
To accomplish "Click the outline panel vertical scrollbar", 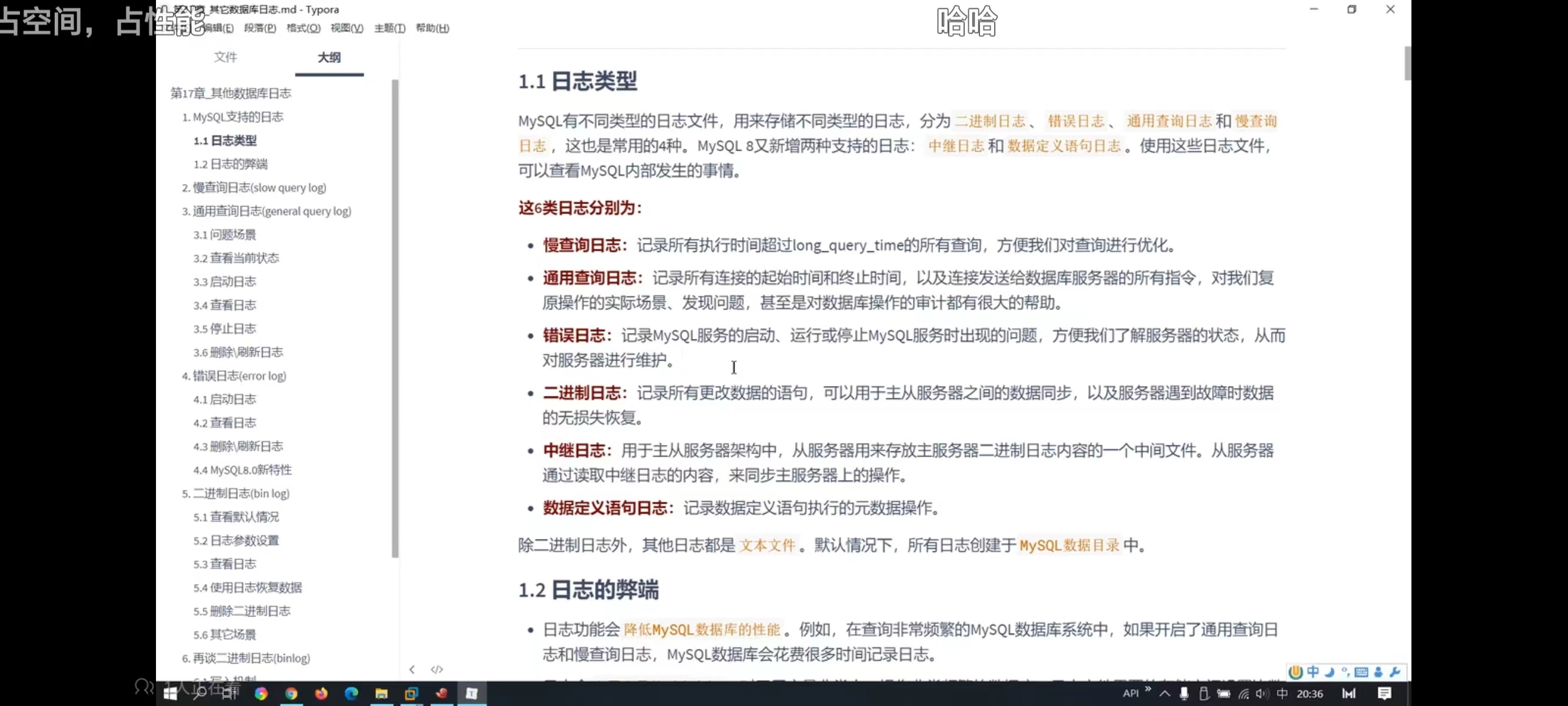I will click(x=395, y=318).
